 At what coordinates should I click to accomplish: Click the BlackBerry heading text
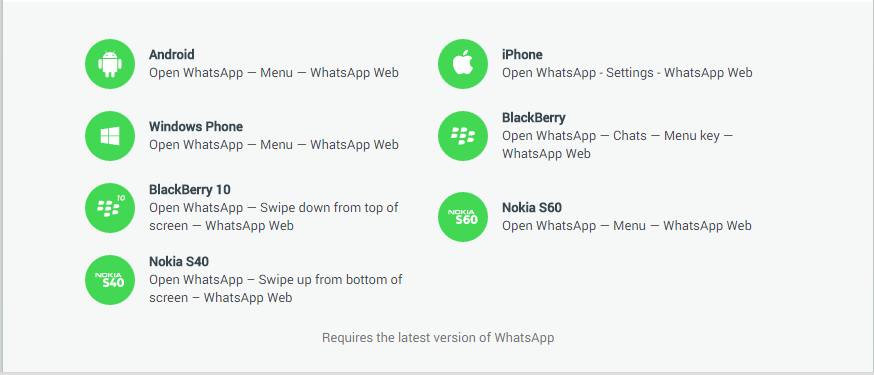click(533, 118)
